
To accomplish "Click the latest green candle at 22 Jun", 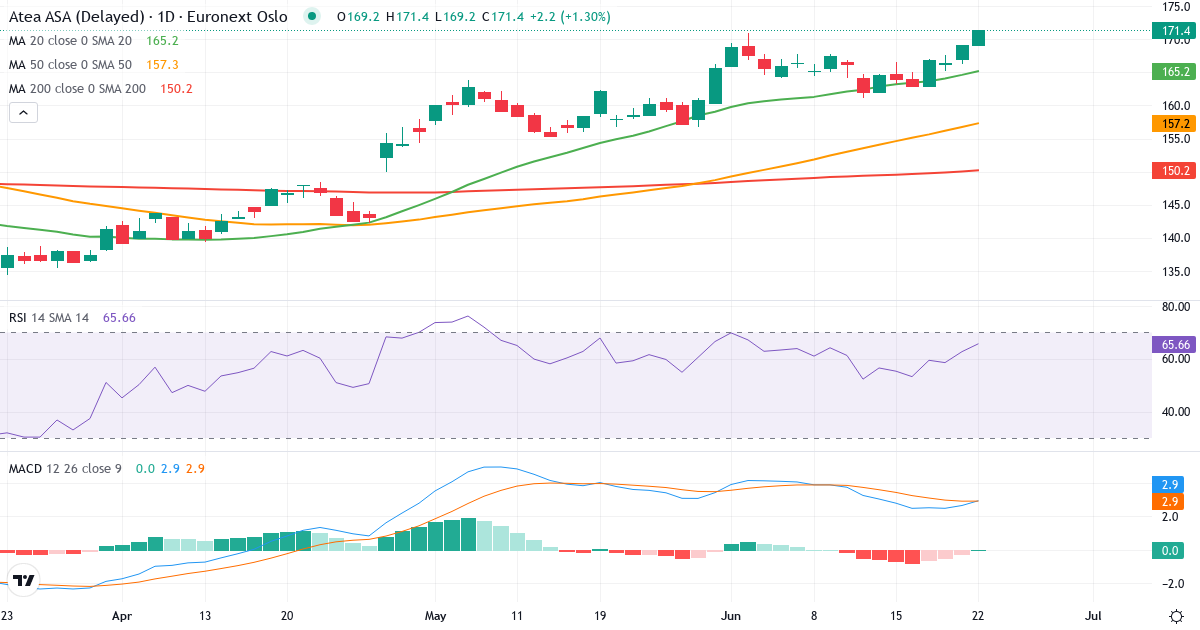I will [979, 38].
